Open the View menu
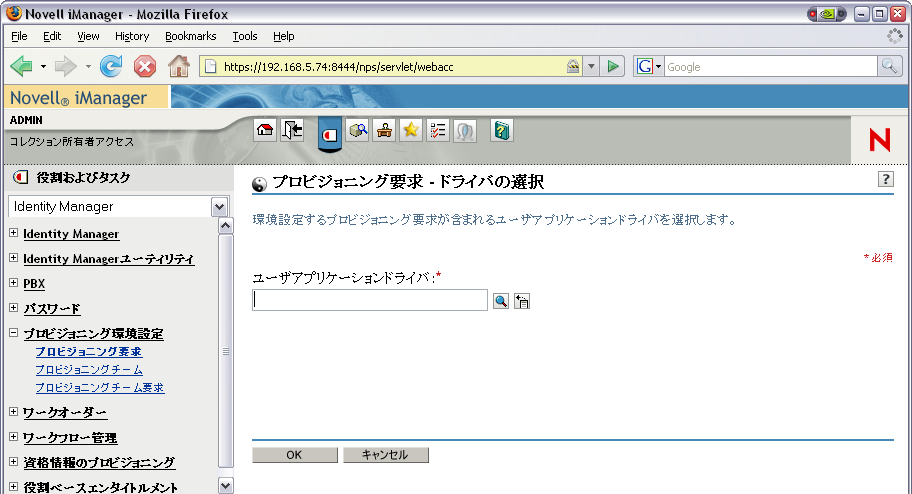The width and height of the screenshot is (912, 494). [x=88, y=36]
